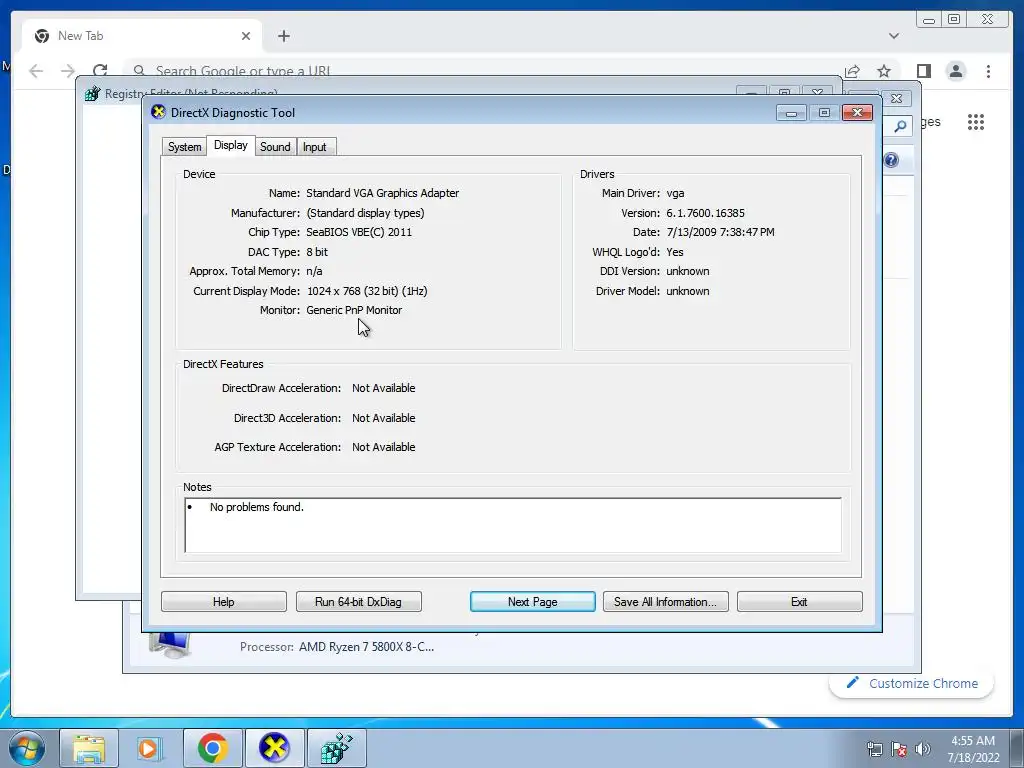Open Chrome from the taskbar

(212, 748)
